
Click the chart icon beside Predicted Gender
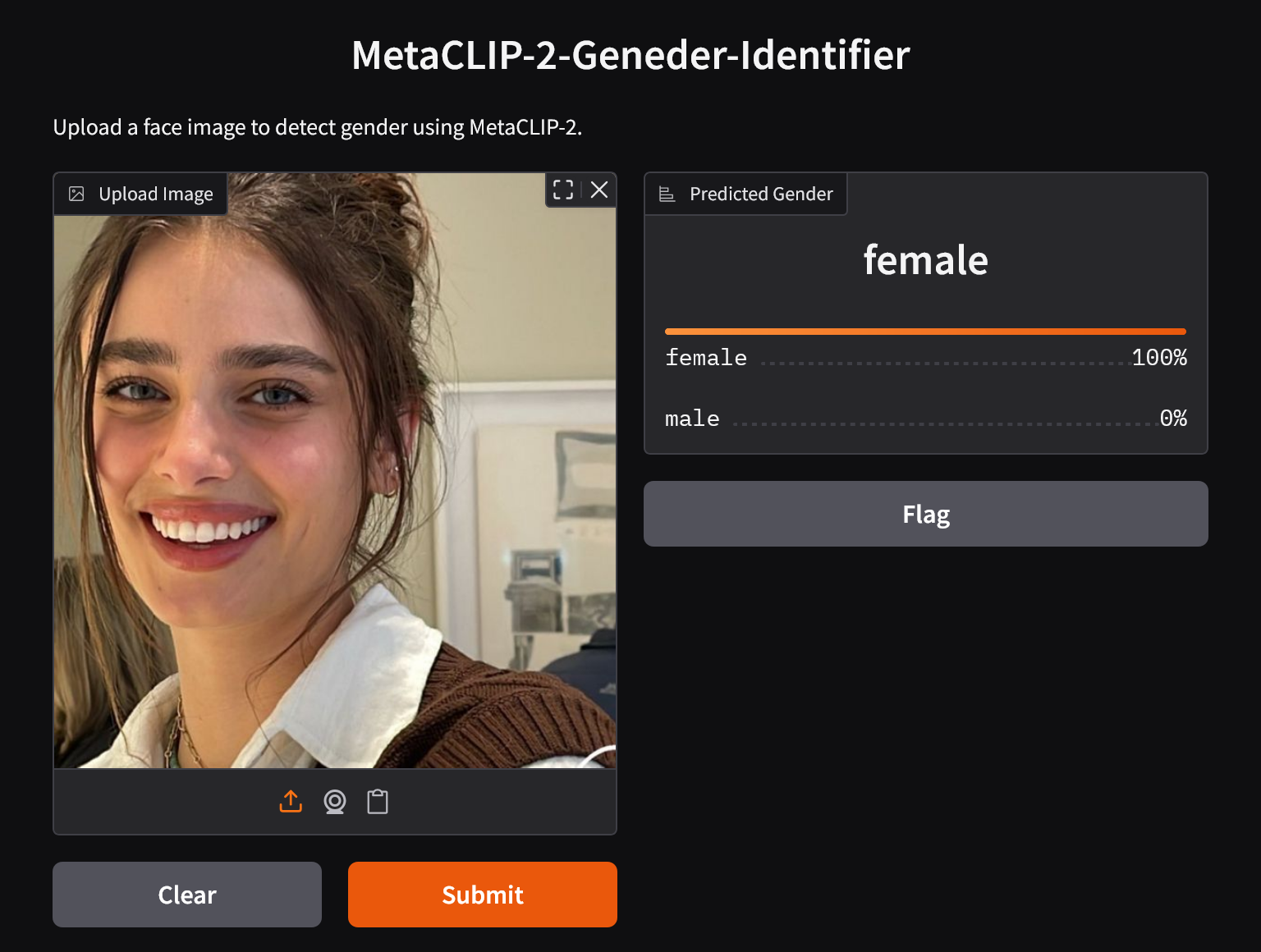pyautogui.click(x=667, y=194)
